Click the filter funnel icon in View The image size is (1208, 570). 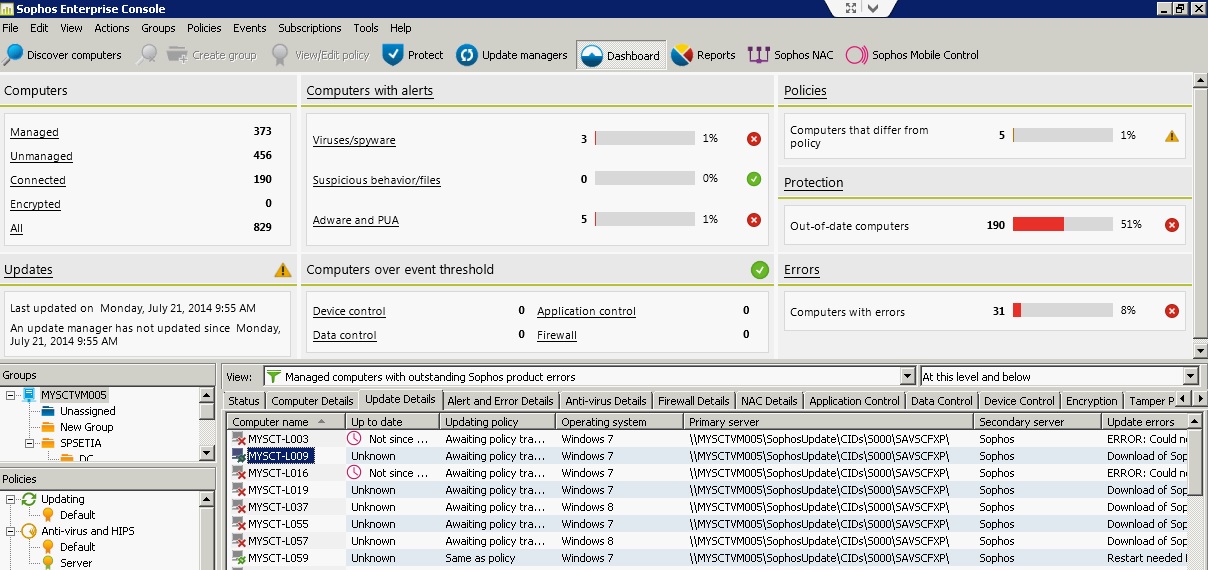[272, 377]
